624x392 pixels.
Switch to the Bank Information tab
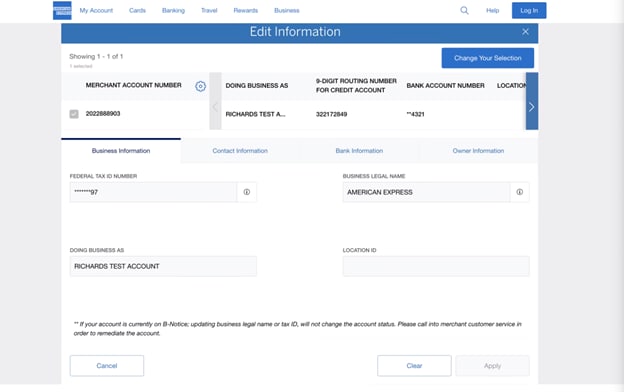tap(359, 151)
